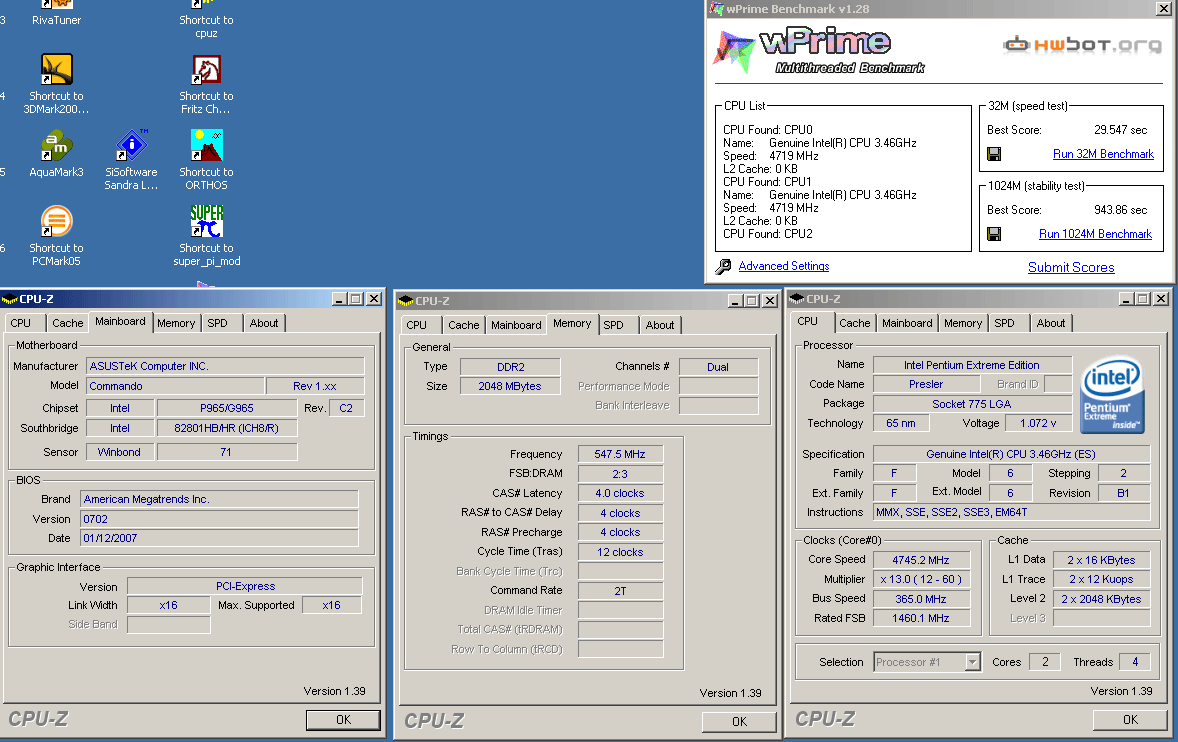1178x742 pixels.
Task: Run the 1024M benchmark
Action: [x=1095, y=234]
